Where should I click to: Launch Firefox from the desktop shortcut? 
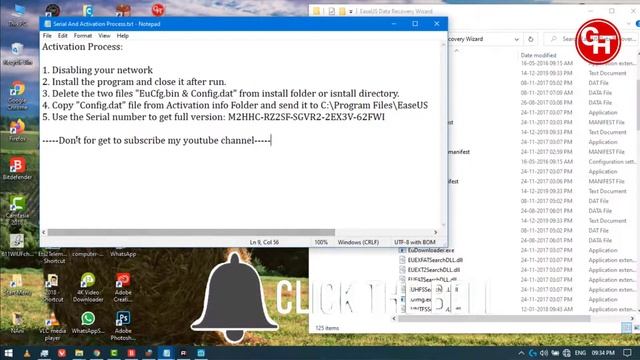pos(17,130)
